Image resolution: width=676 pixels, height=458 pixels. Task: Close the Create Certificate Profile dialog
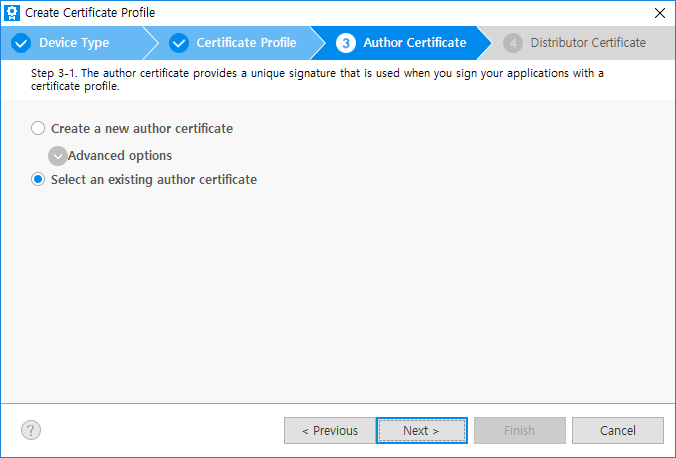point(659,13)
